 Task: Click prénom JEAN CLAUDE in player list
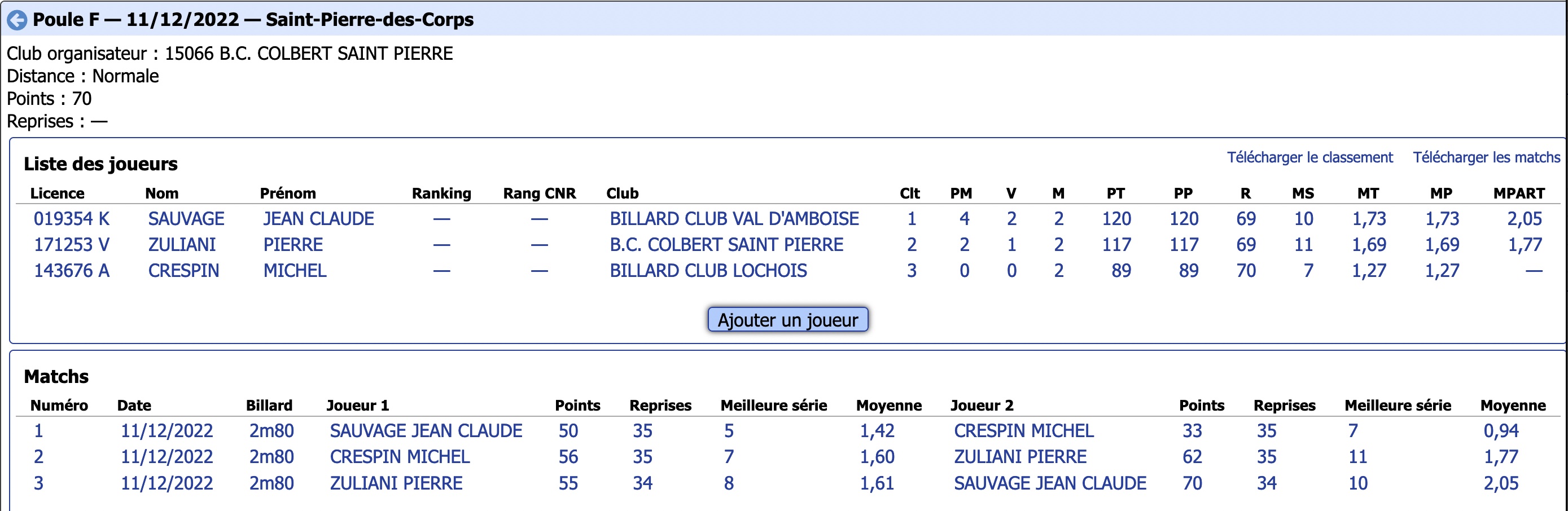(318, 218)
